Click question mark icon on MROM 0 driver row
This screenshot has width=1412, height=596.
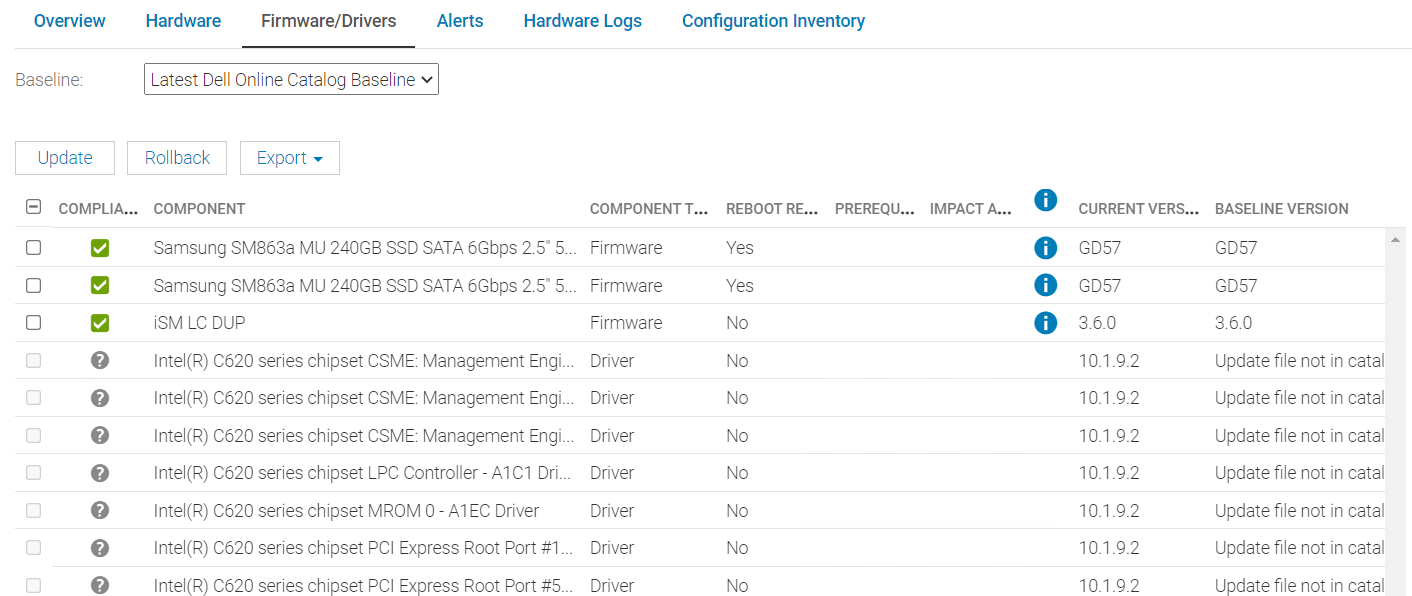[99, 510]
